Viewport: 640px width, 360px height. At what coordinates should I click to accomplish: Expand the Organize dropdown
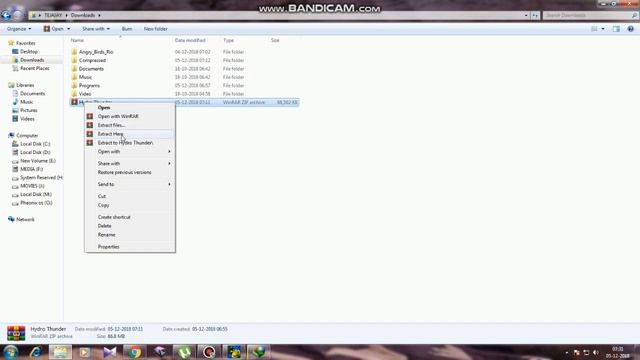[19, 29]
